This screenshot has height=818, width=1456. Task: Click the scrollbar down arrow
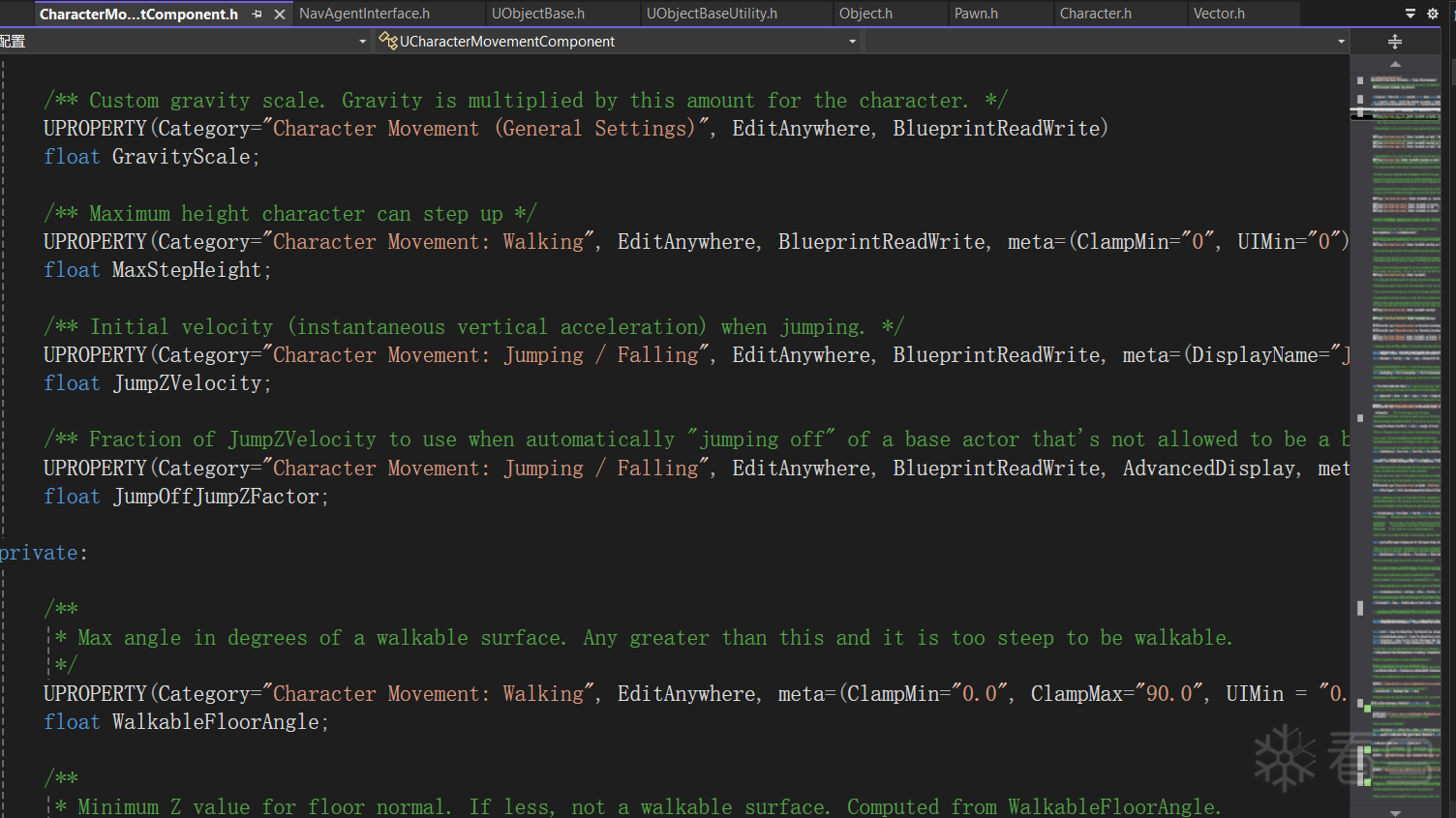pos(1395,812)
